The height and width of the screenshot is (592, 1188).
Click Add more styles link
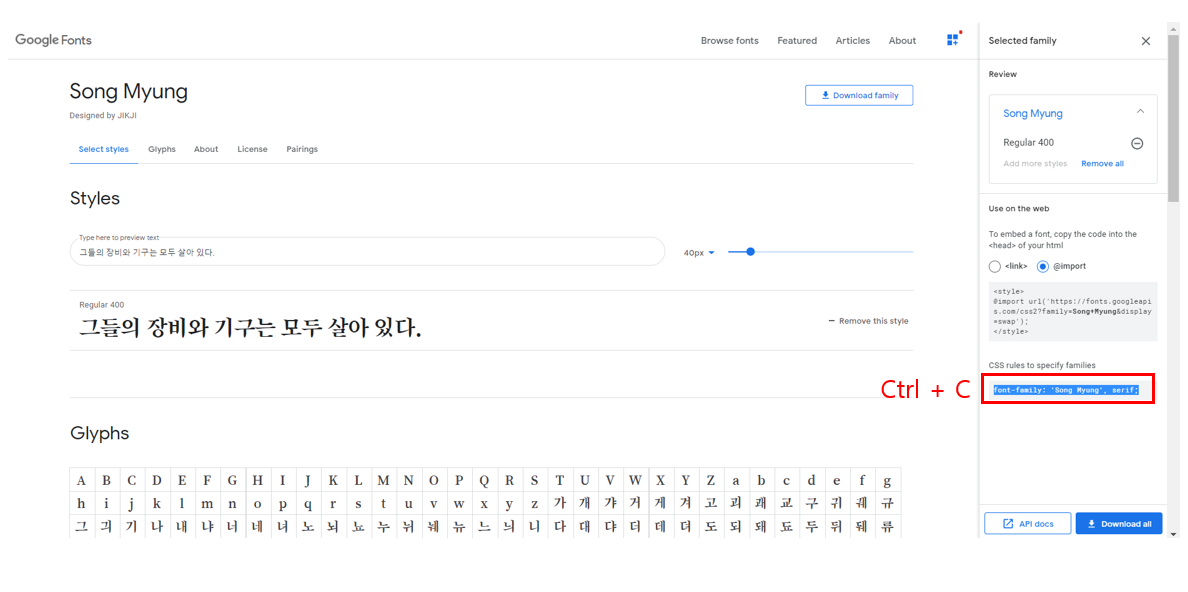tap(1035, 164)
